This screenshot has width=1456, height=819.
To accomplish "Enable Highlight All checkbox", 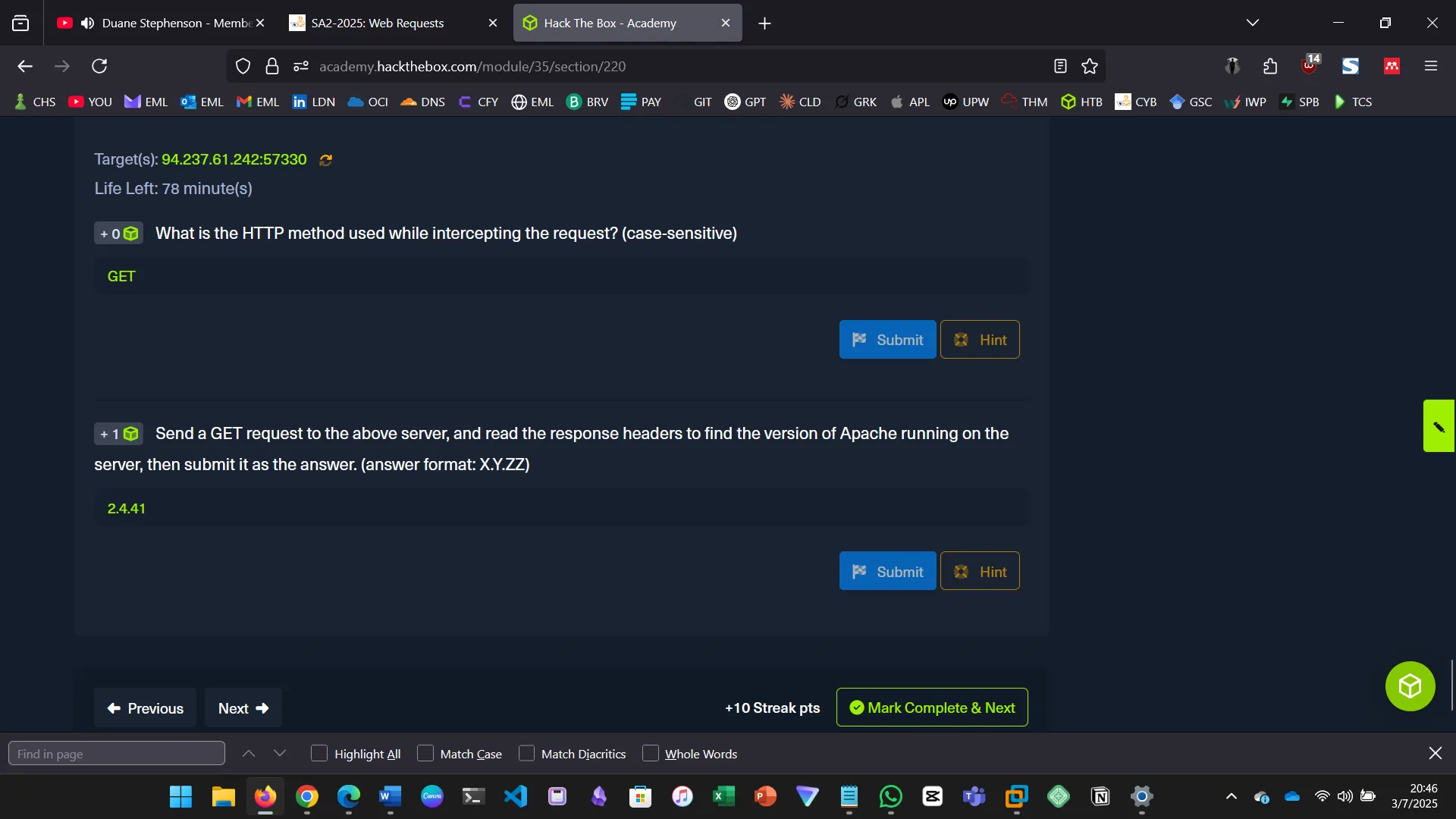I will pyautogui.click(x=319, y=754).
